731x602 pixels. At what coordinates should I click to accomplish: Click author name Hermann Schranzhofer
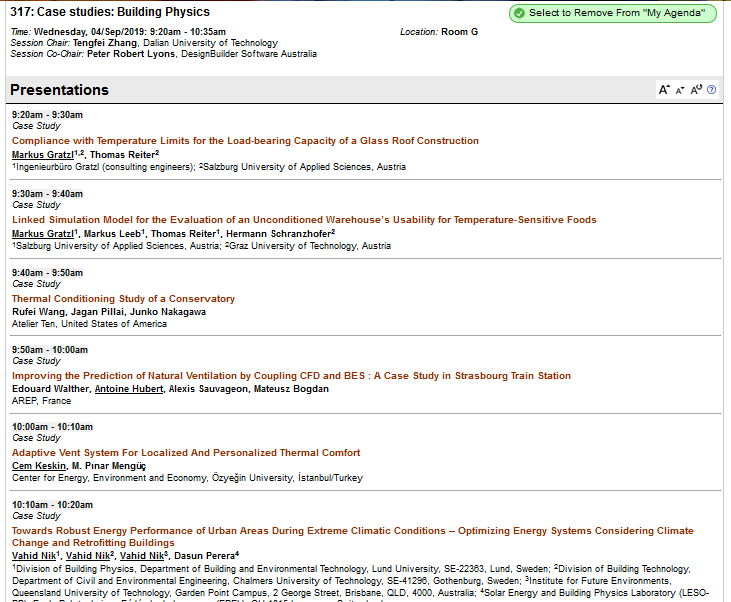[278, 234]
